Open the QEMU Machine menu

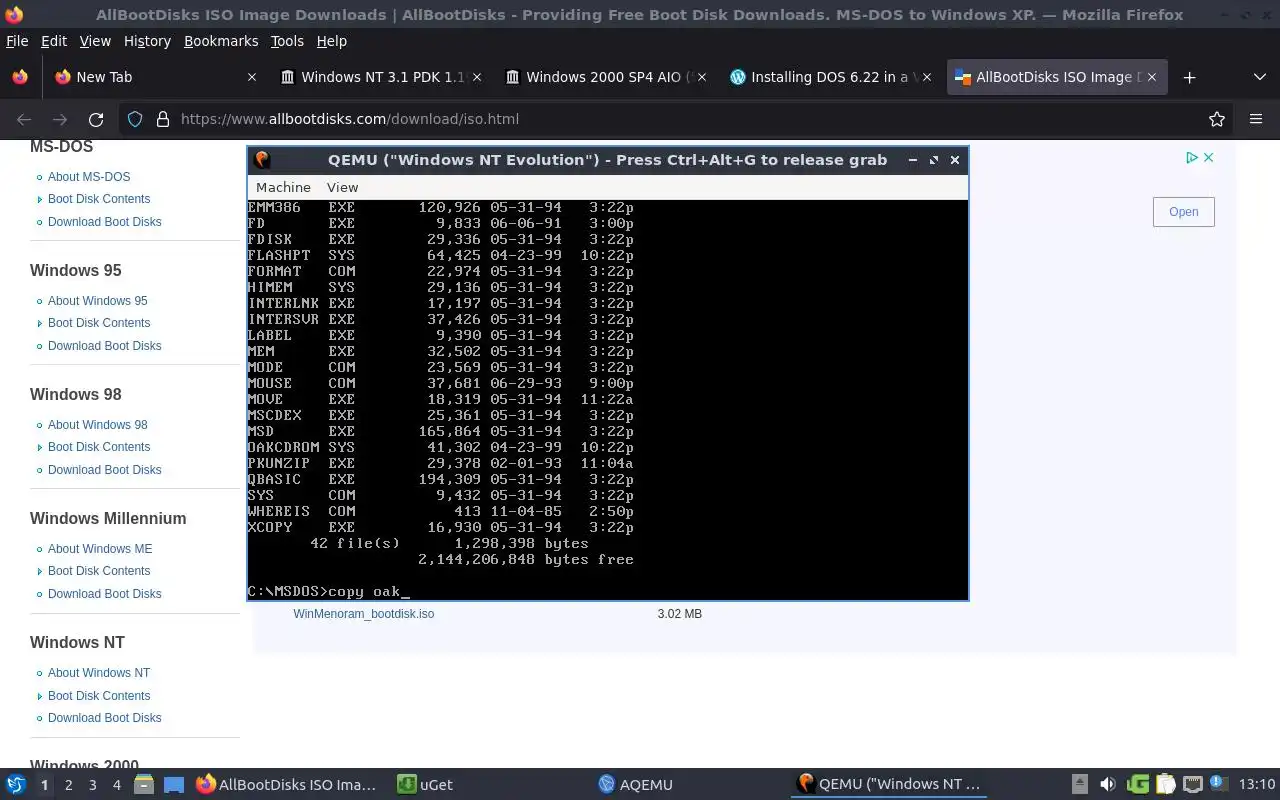point(283,187)
